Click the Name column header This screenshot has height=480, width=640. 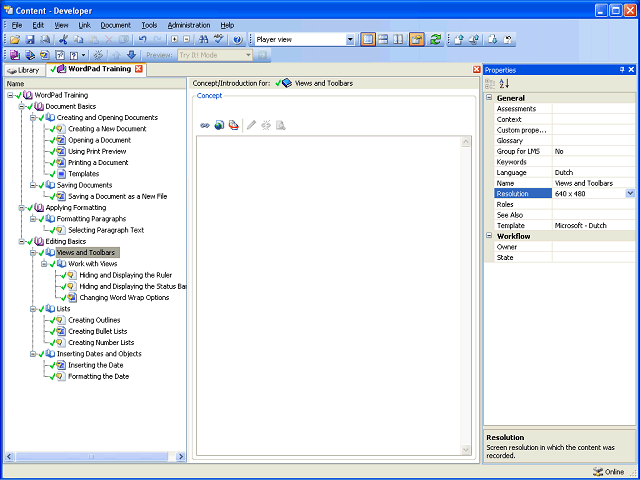pos(95,83)
